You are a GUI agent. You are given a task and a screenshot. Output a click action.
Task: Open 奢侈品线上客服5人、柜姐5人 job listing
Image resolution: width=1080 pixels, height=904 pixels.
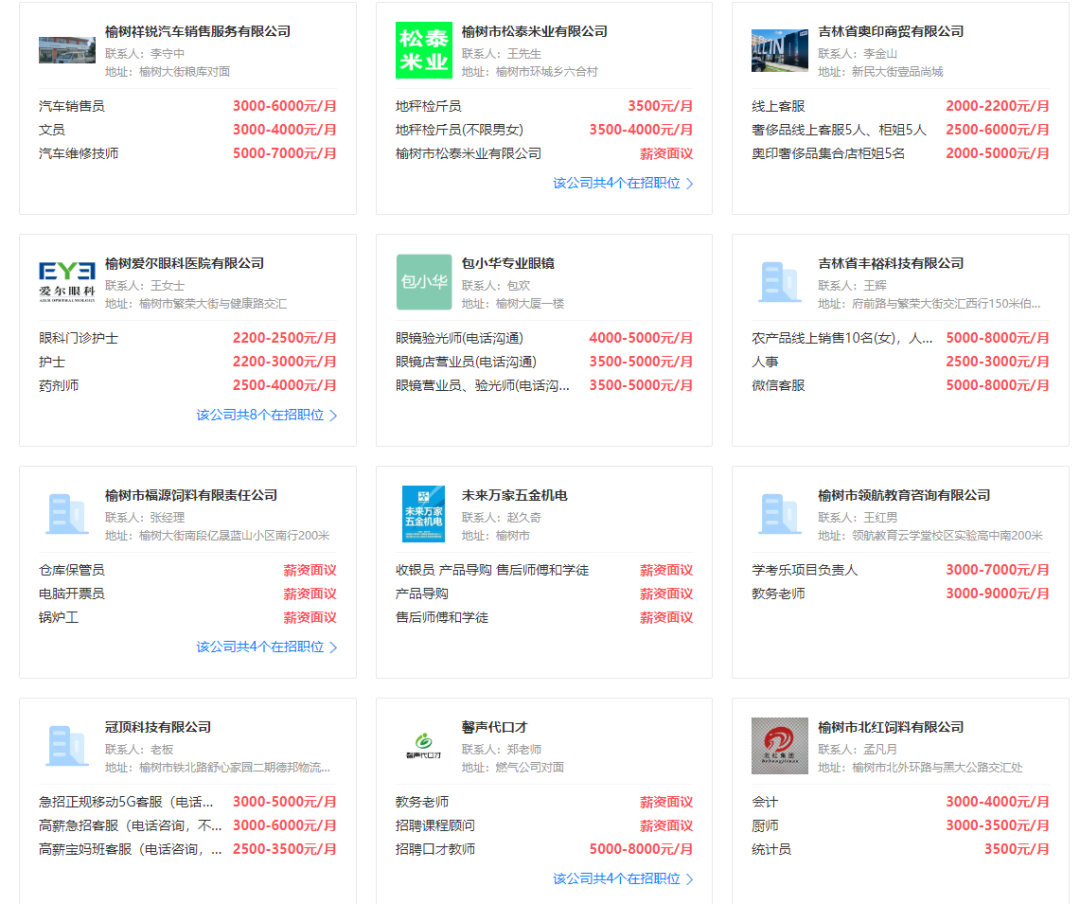click(x=839, y=130)
